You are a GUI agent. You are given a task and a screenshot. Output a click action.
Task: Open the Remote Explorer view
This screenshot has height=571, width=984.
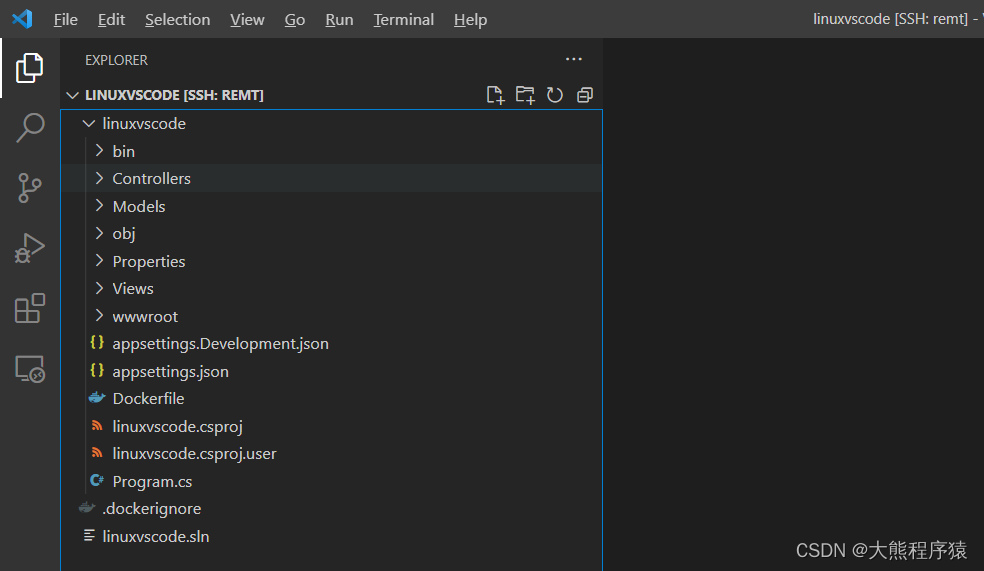click(29, 369)
